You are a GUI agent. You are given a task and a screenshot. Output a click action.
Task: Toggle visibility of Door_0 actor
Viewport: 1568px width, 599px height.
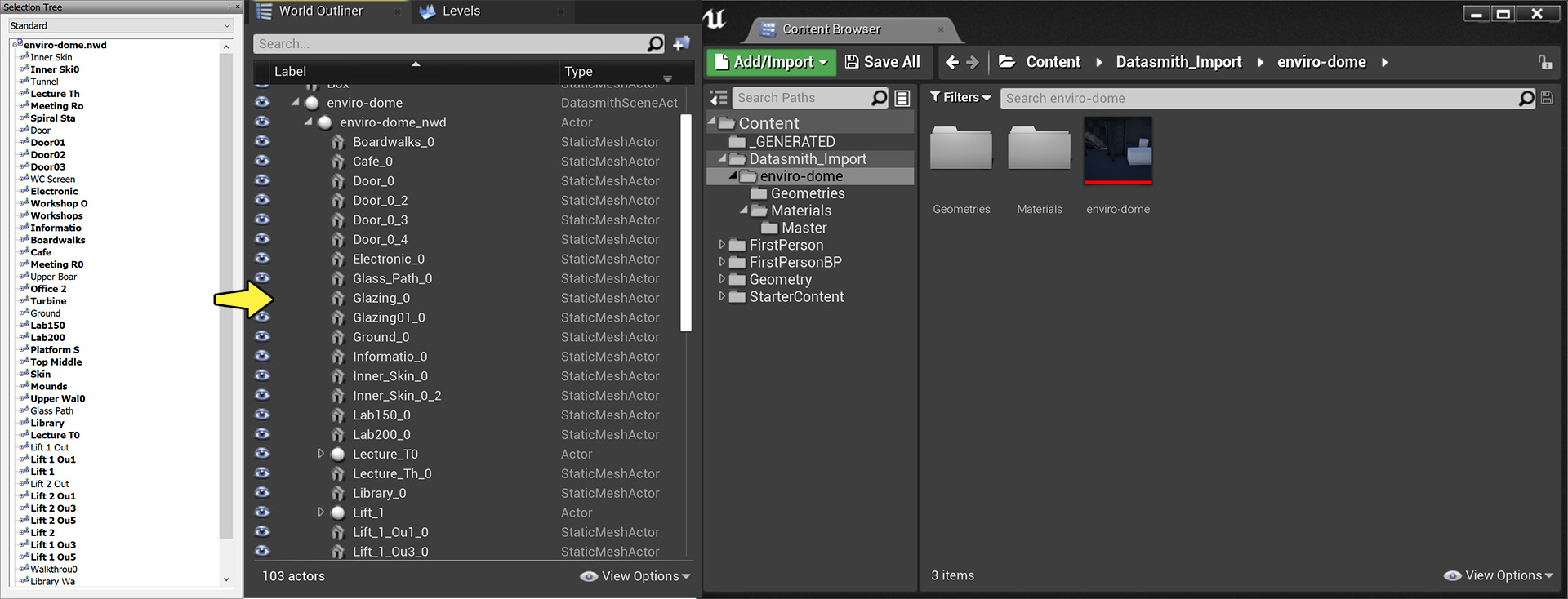(x=262, y=180)
